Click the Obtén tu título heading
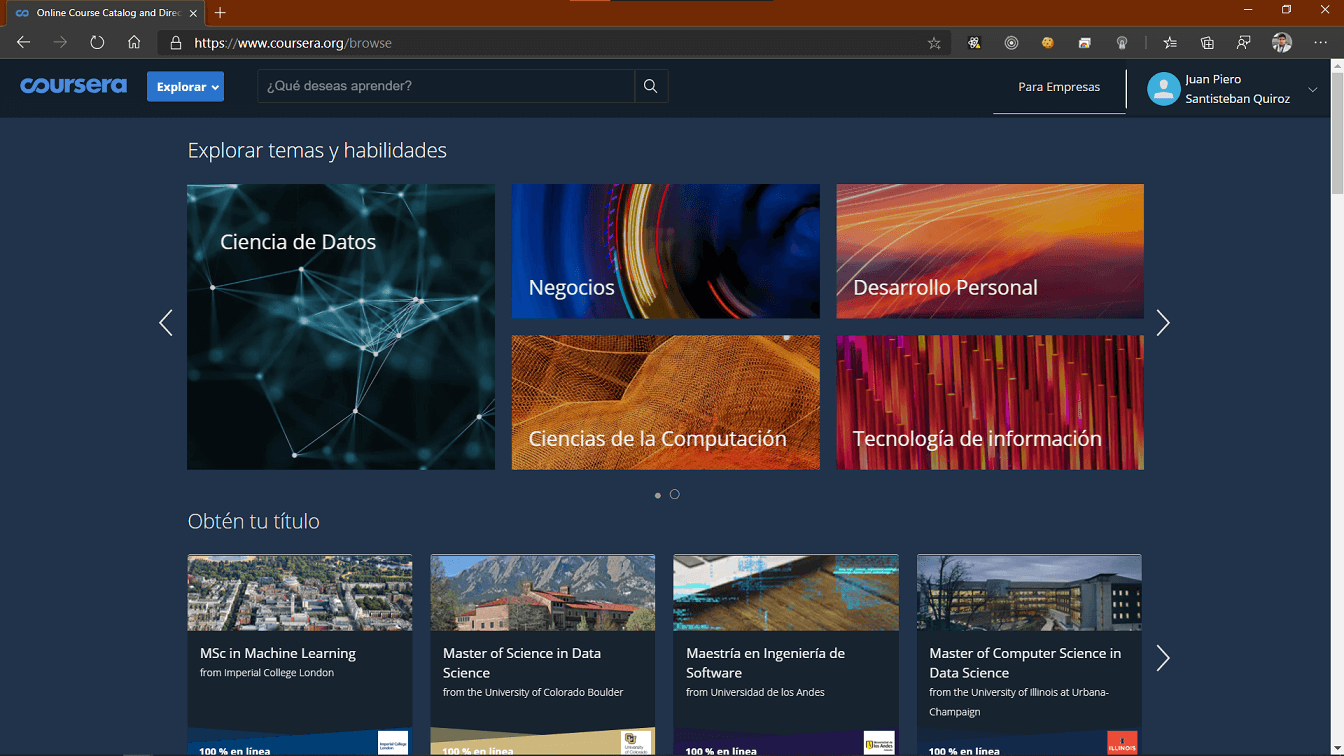1344x756 pixels. (254, 521)
